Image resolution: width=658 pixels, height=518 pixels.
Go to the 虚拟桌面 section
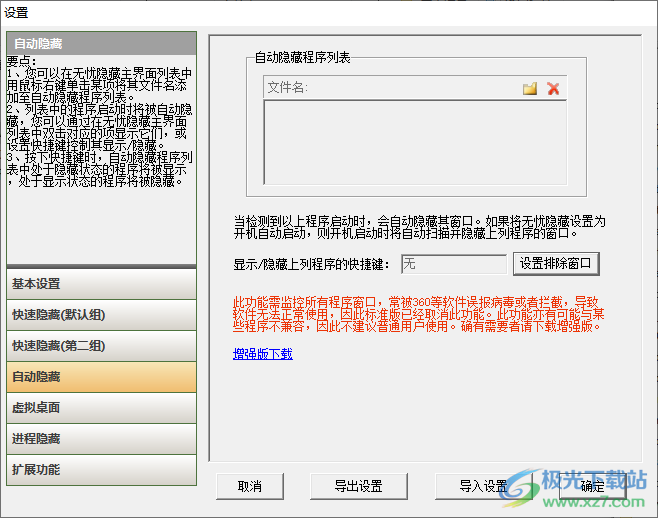(x=101, y=408)
